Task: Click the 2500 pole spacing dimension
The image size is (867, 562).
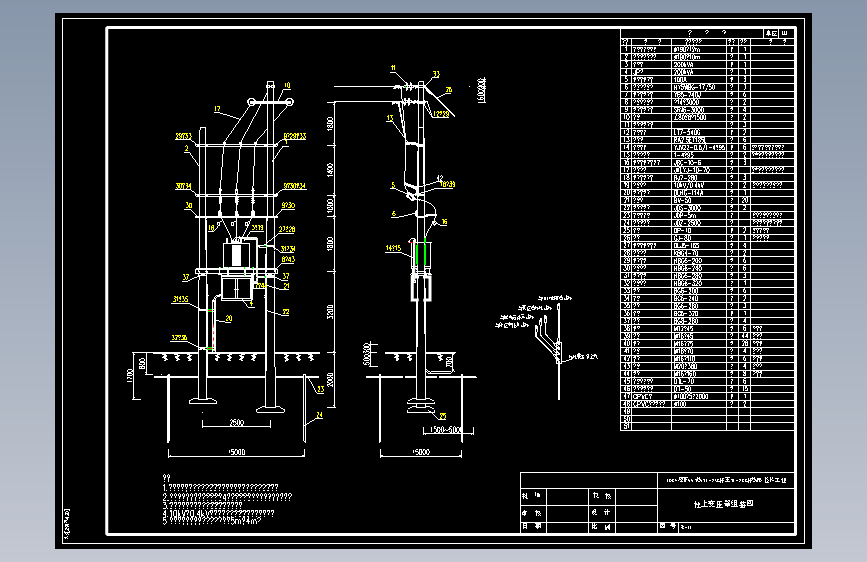Action: point(237,423)
